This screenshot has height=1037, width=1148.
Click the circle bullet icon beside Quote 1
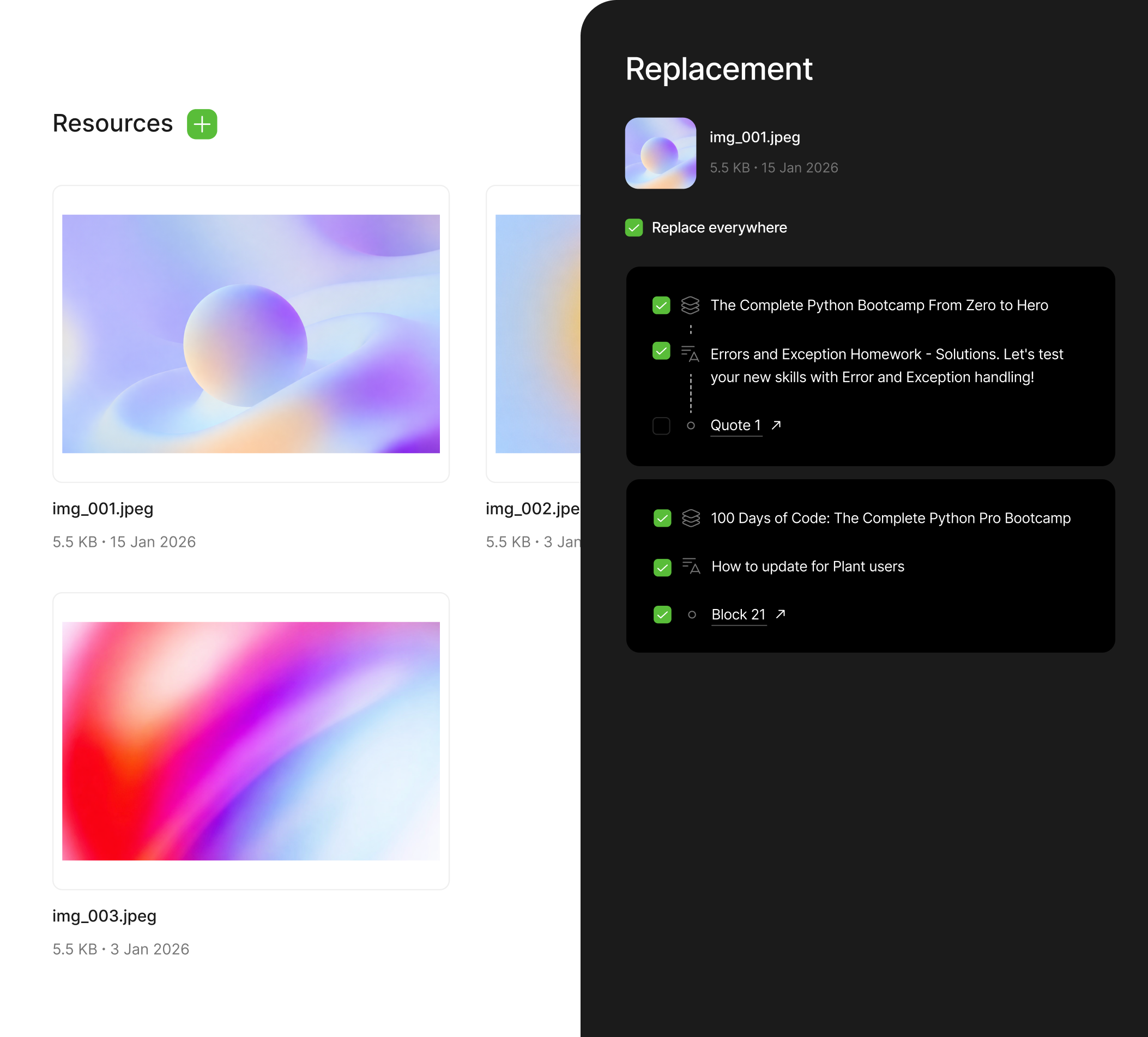691,425
